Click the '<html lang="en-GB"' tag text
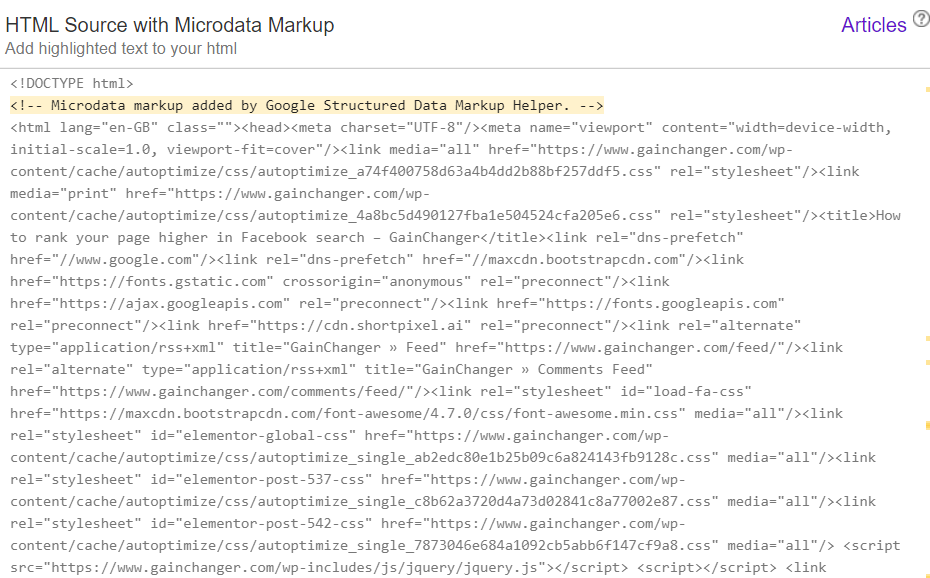This screenshot has width=930, height=578. pos(84,127)
